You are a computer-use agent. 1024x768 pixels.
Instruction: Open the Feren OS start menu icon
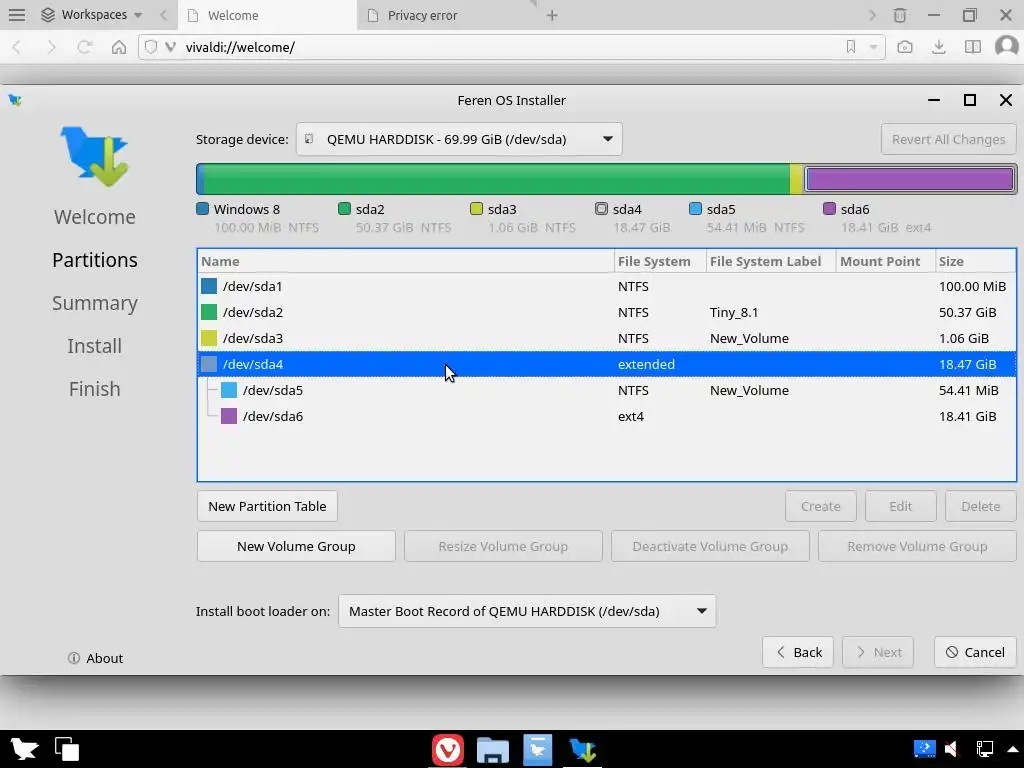click(x=24, y=749)
